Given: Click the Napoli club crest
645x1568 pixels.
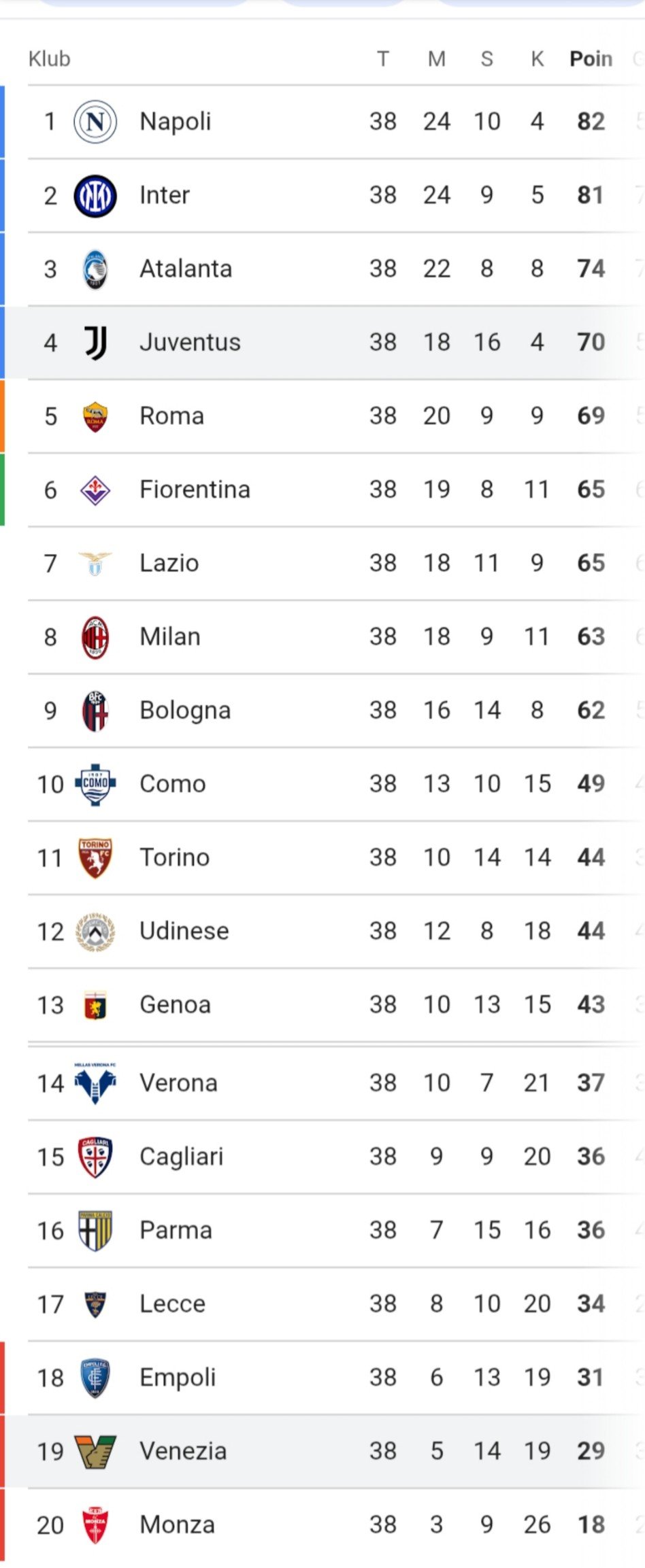Looking at the screenshot, I should pyautogui.click(x=95, y=122).
